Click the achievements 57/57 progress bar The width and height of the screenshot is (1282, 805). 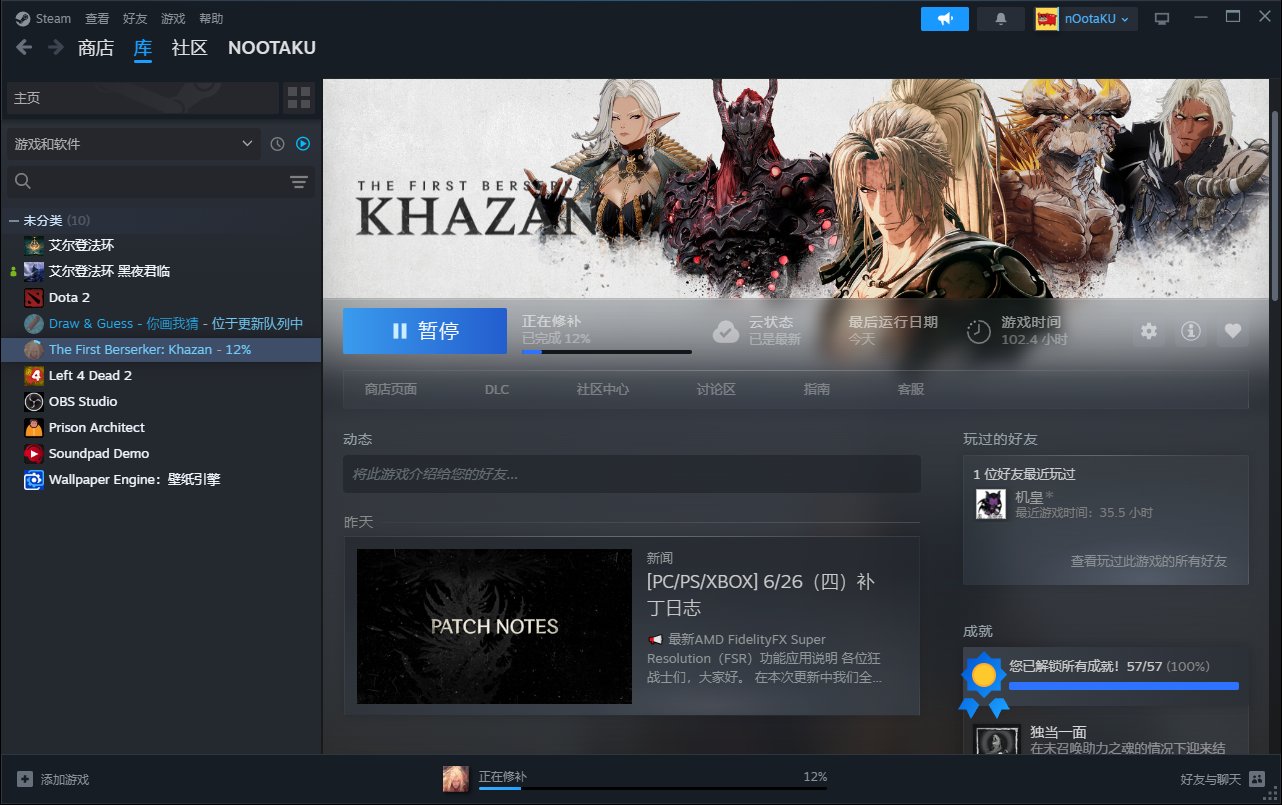(x=1124, y=686)
